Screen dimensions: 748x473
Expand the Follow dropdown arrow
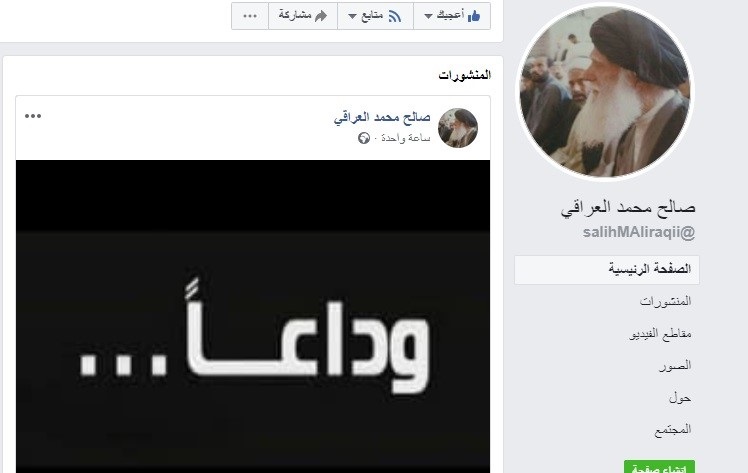pyautogui.click(x=353, y=17)
